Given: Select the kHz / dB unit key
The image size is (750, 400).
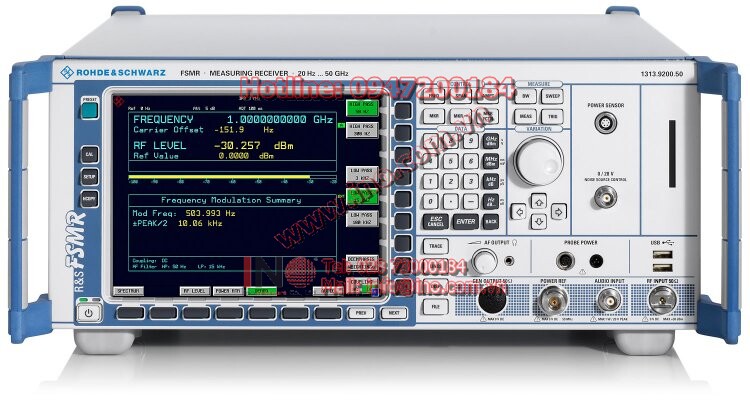Looking at the screenshot, I should 491,181.
